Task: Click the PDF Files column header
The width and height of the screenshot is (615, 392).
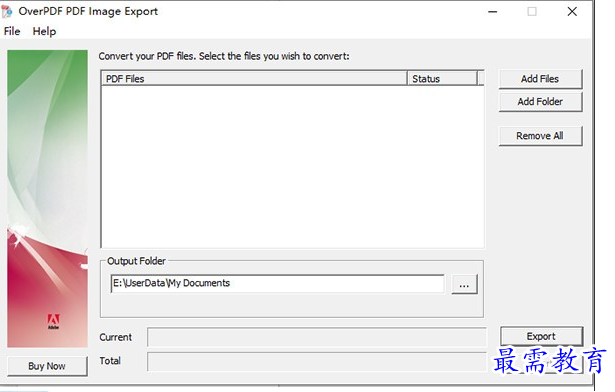Action: pos(254,78)
